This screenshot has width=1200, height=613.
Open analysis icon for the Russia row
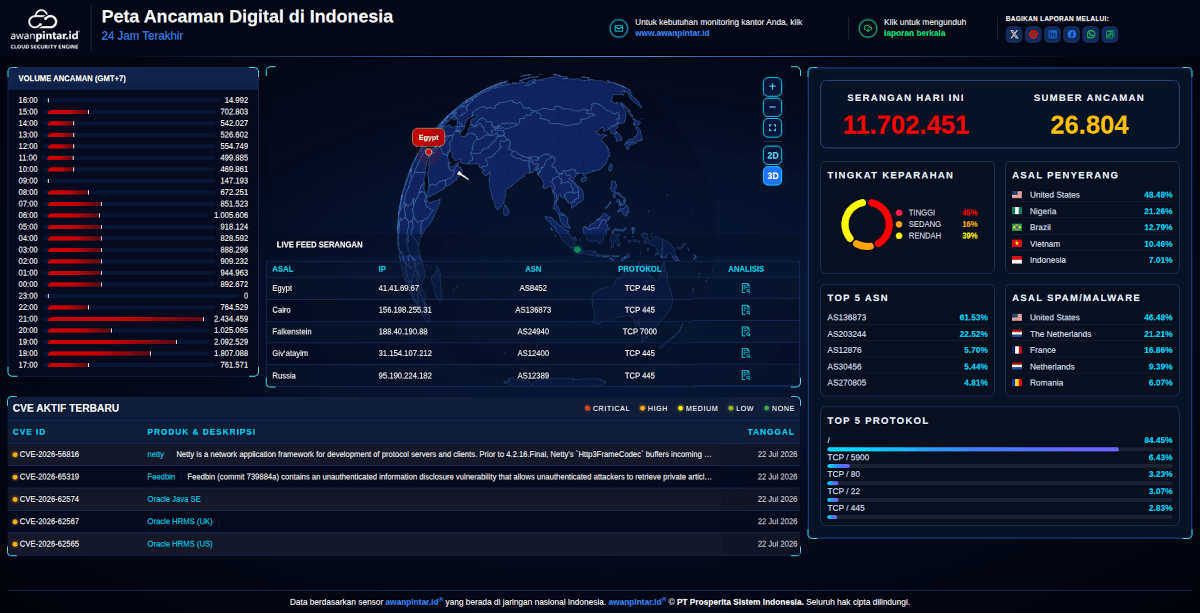tap(746, 375)
